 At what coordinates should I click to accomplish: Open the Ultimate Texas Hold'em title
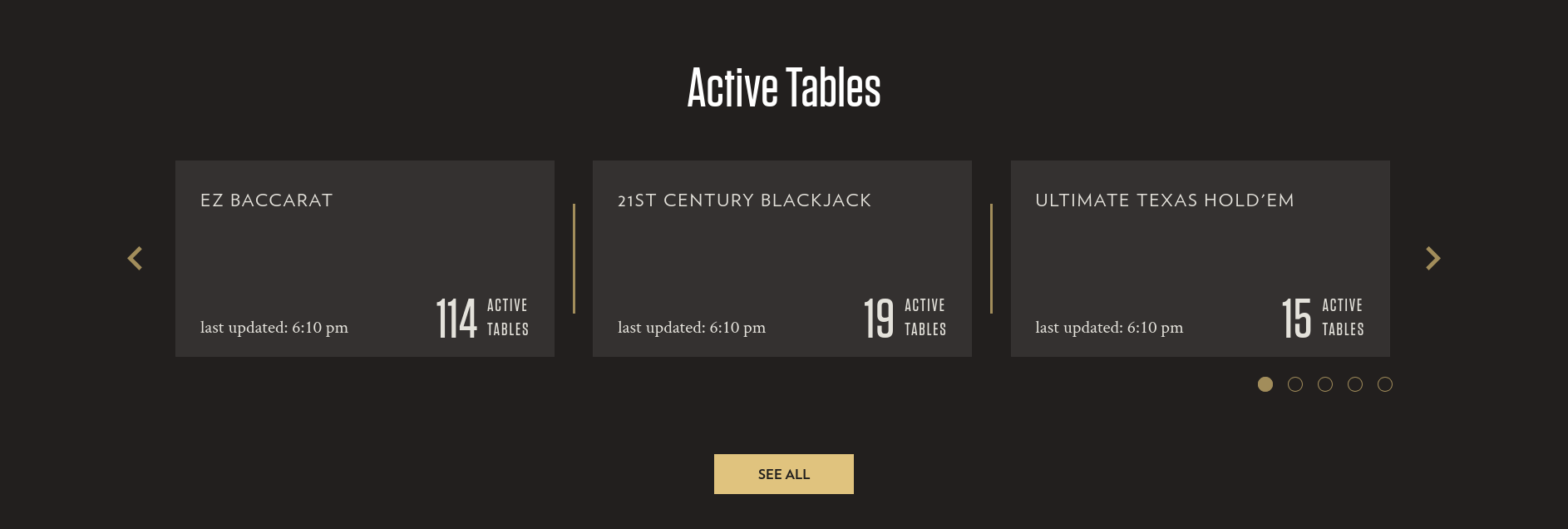click(1164, 200)
